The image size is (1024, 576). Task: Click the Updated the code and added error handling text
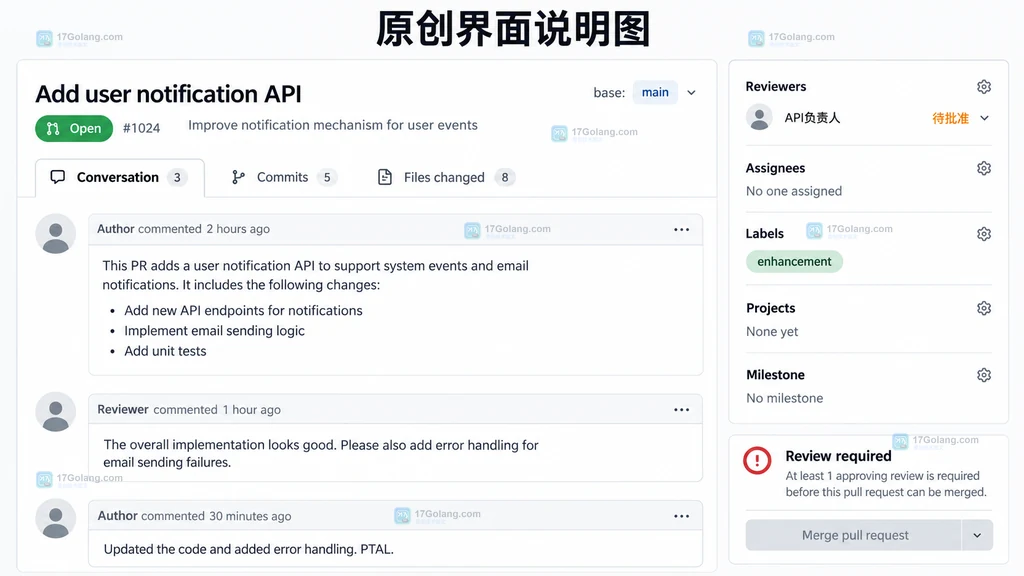pyautogui.click(x=248, y=549)
